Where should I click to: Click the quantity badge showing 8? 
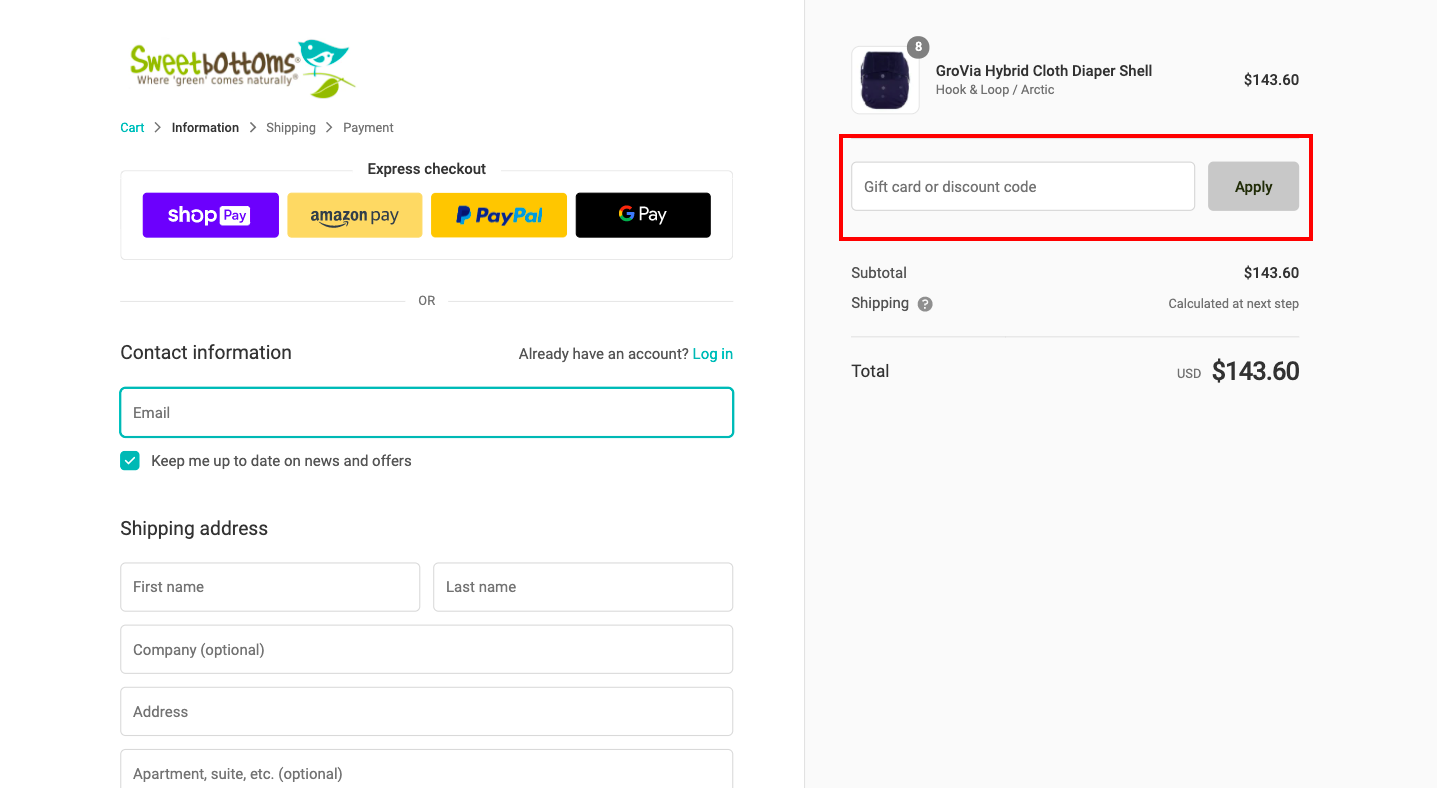(918, 47)
